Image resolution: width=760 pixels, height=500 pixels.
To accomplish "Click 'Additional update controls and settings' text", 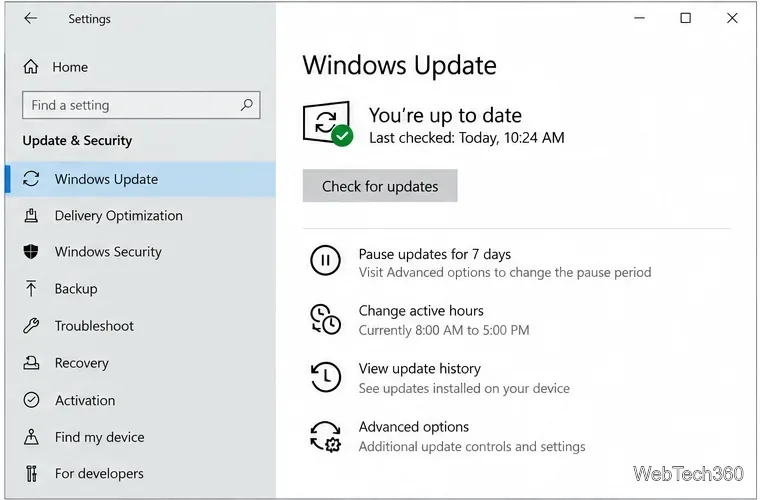I will pyautogui.click(x=472, y=446).
